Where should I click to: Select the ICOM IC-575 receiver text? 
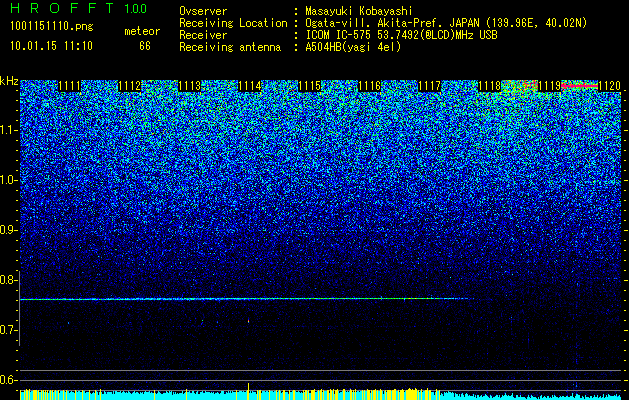401,35
